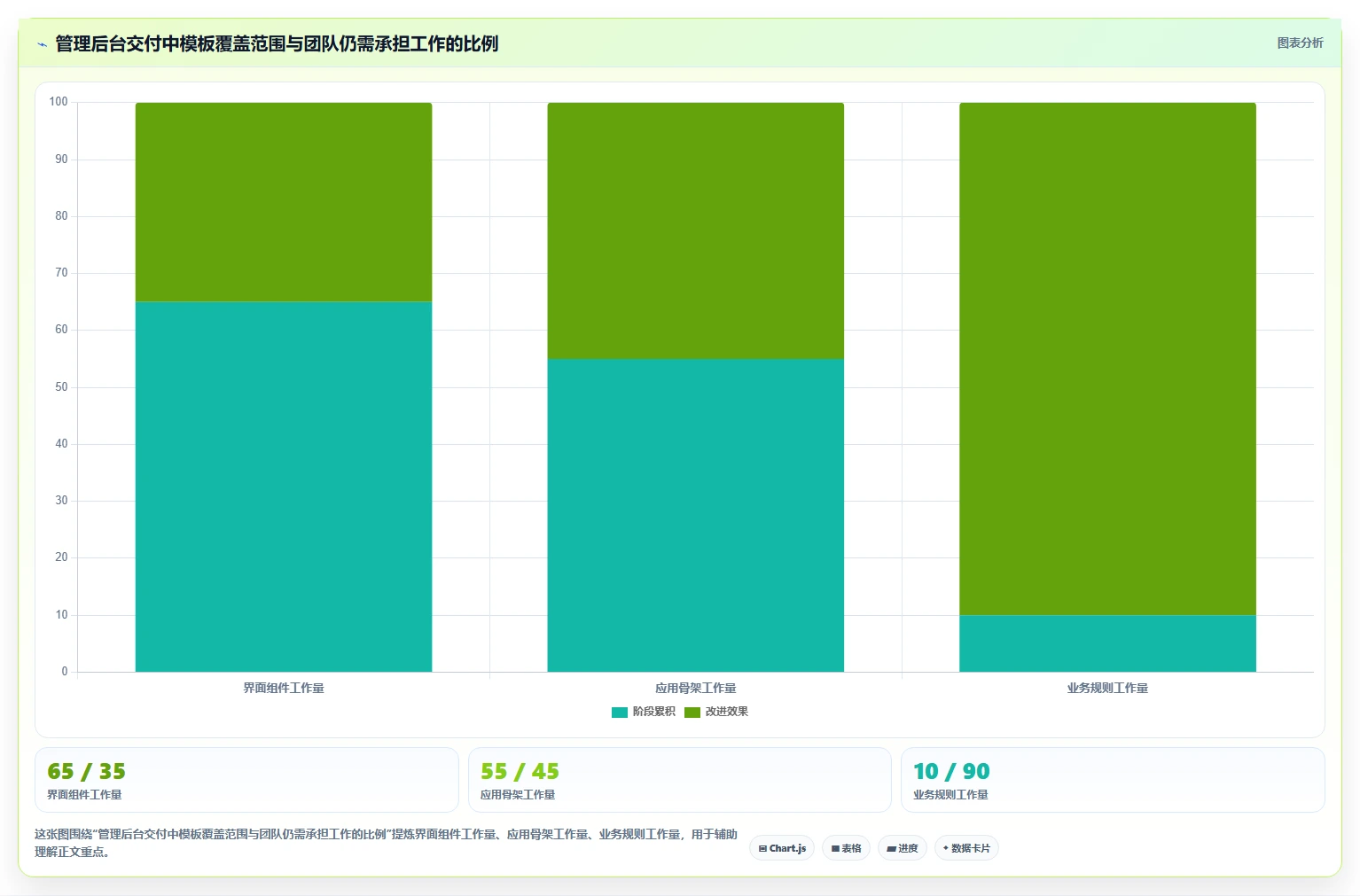
Task: Click the 图表分析 label in header
Action: click(1300, 43)
